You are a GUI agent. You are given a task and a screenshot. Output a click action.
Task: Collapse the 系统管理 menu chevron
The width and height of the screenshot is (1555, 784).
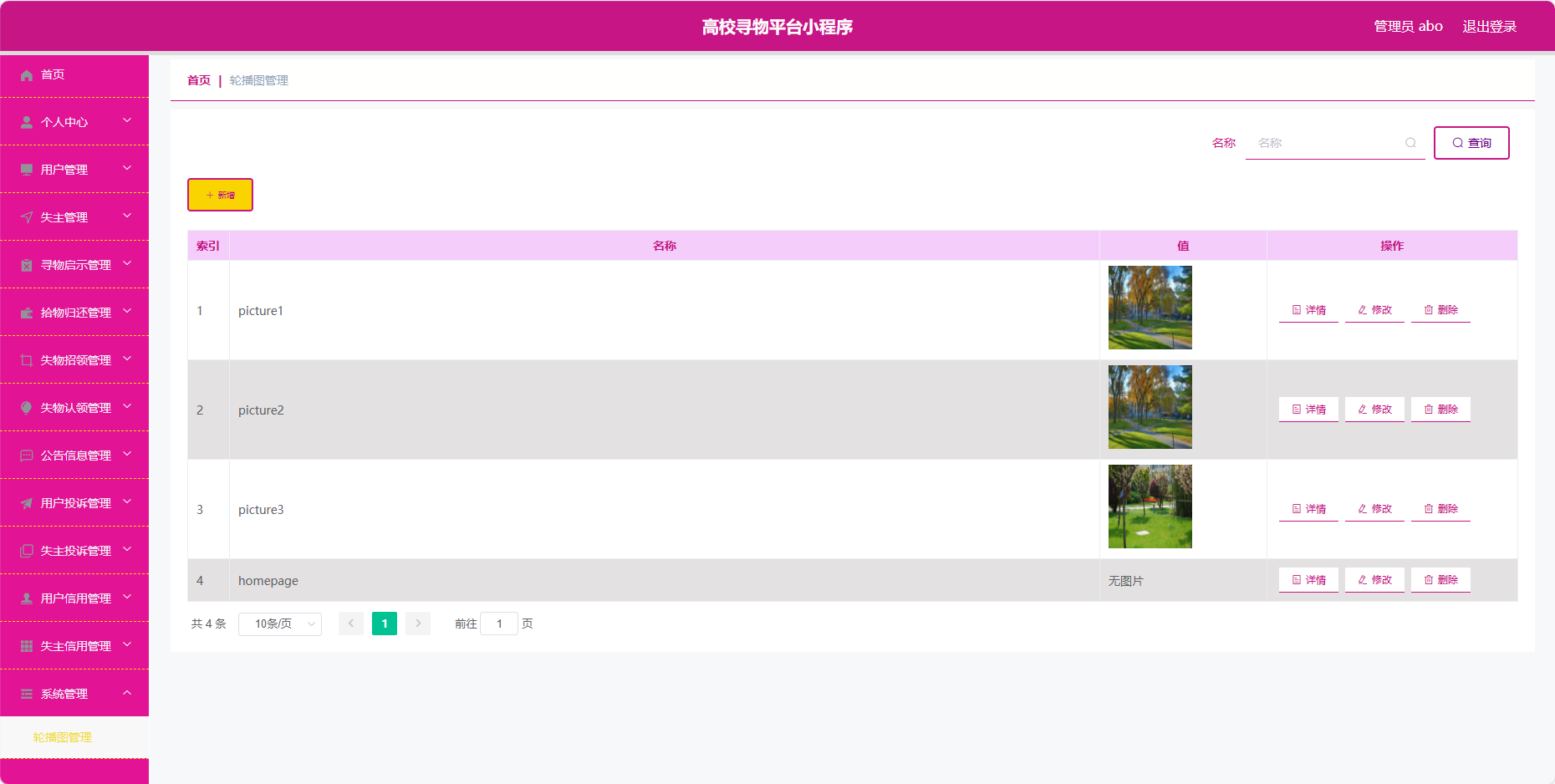(x=127, y=692)
